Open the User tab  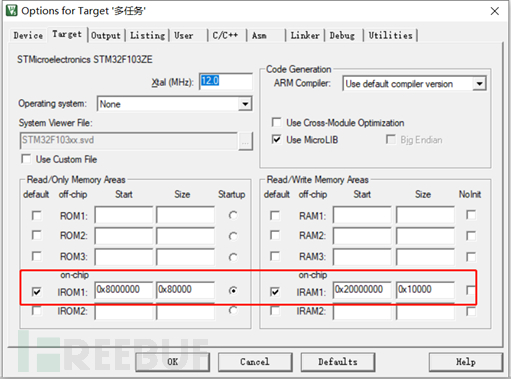(x=184, y=35)
